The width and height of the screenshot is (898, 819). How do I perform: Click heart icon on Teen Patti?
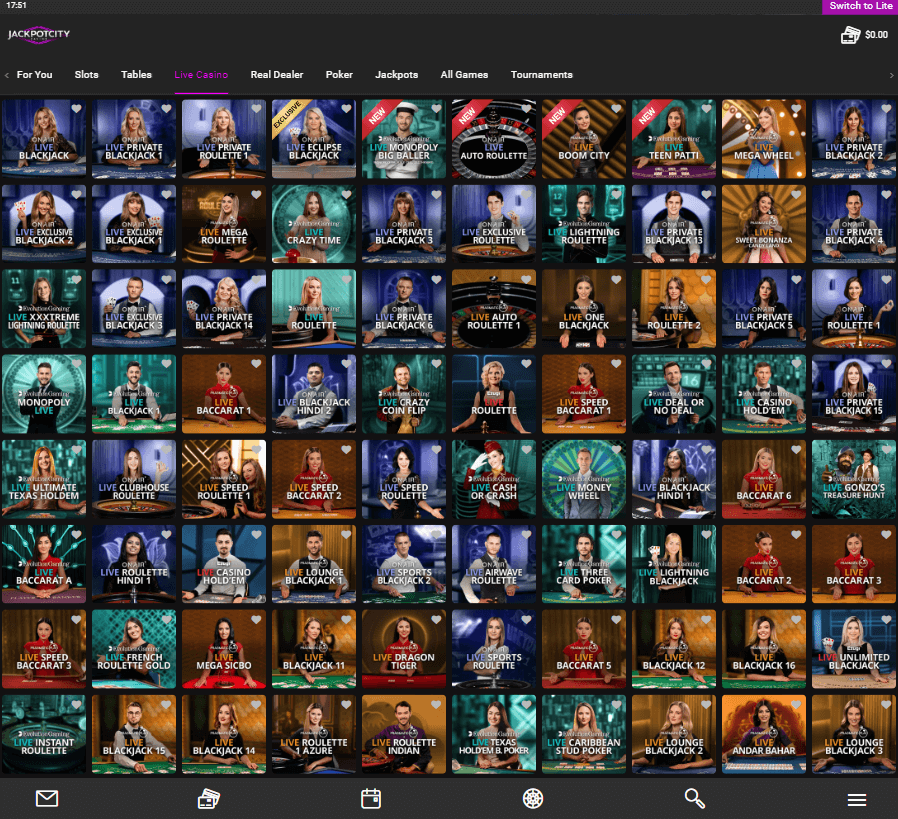(706, 109)
